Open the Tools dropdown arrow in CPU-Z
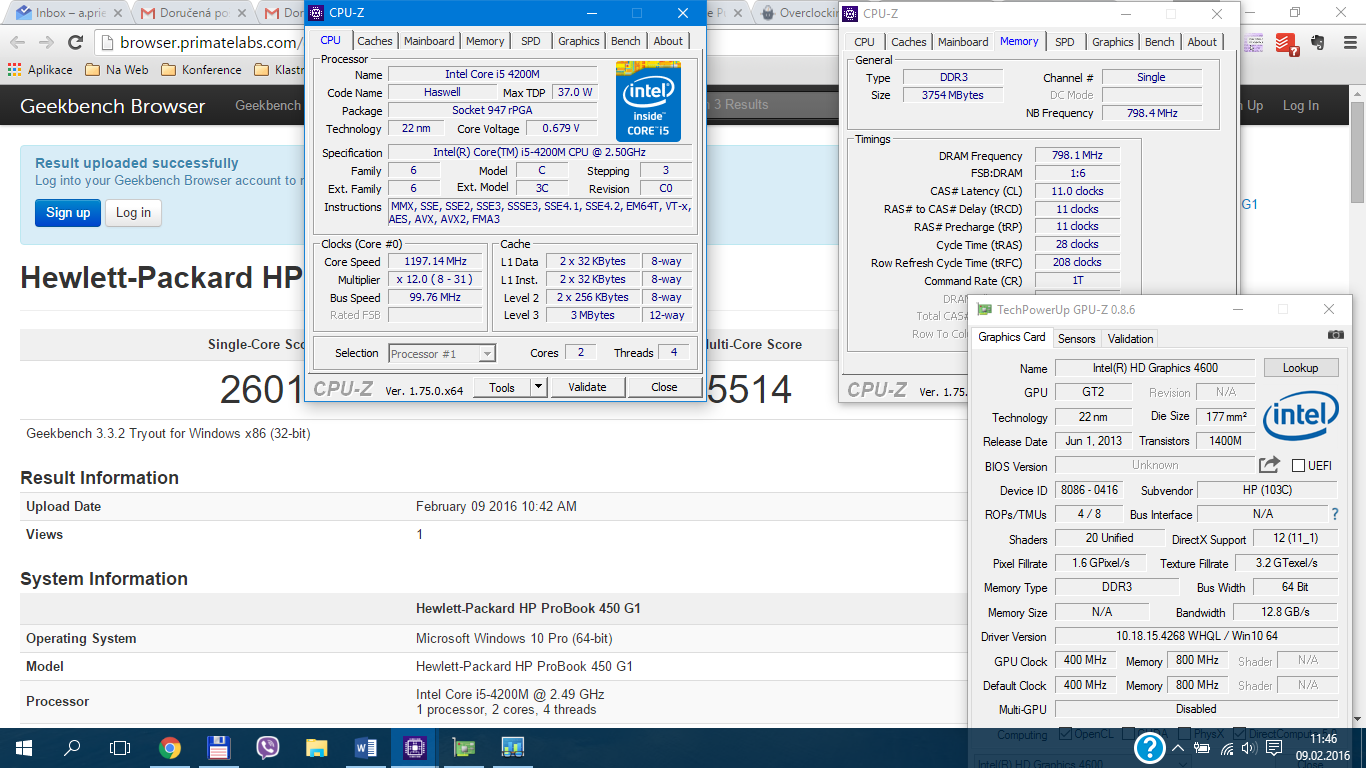1366x768 pixels. tap(537, 387)
